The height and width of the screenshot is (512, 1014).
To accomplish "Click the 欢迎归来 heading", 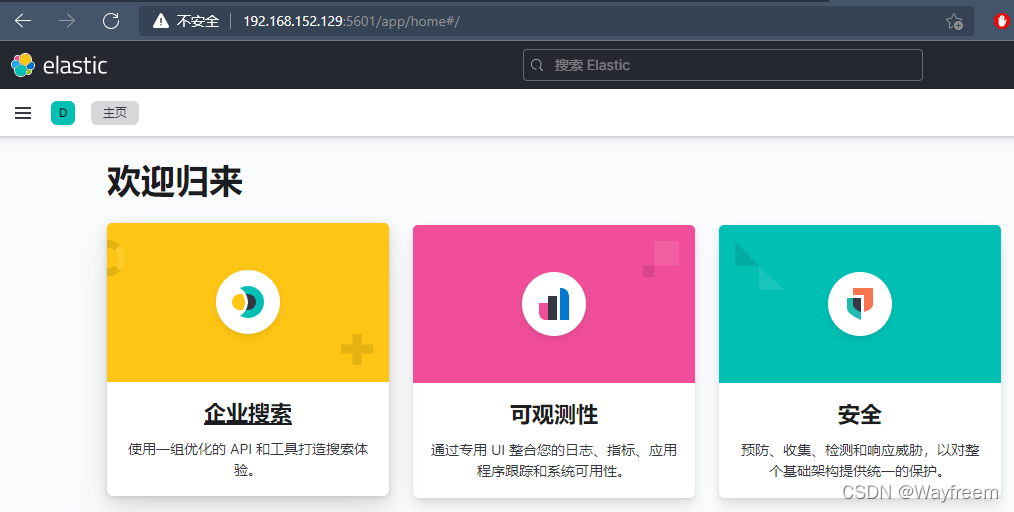I will 175,181.
